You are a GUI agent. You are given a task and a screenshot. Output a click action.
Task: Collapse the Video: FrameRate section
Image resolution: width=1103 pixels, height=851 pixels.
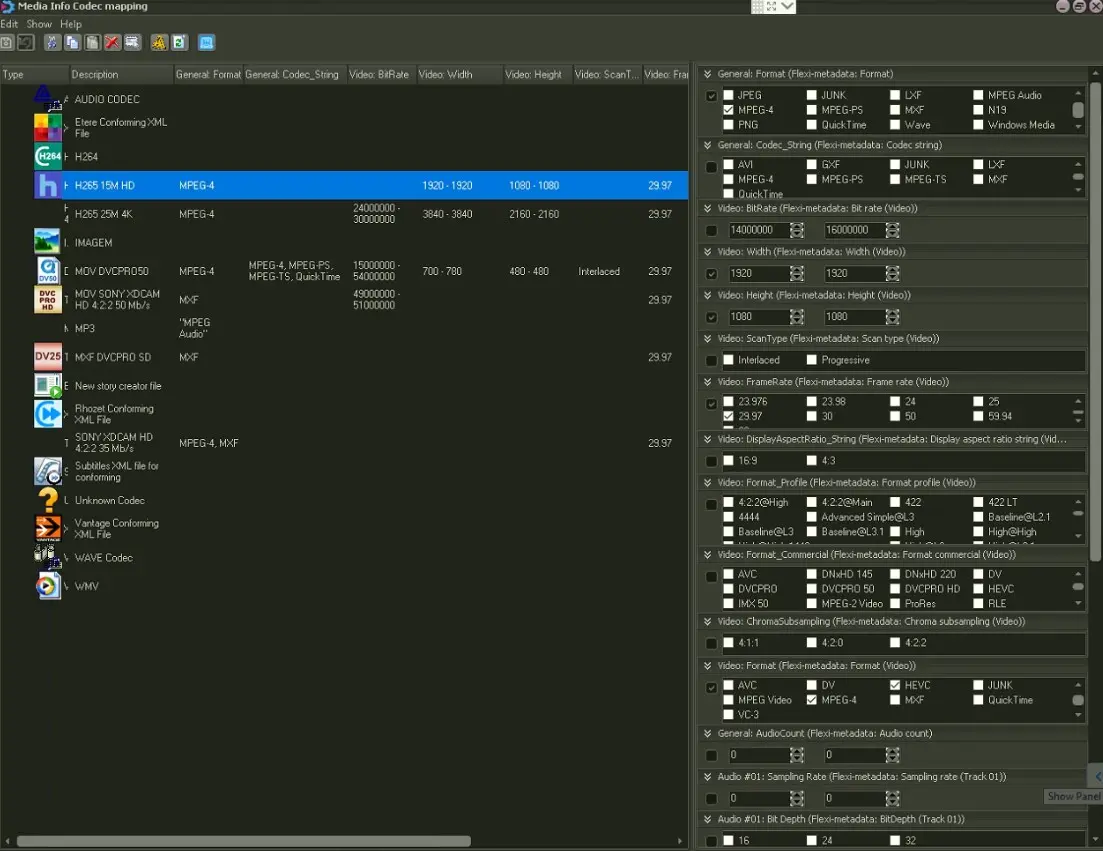708,382
